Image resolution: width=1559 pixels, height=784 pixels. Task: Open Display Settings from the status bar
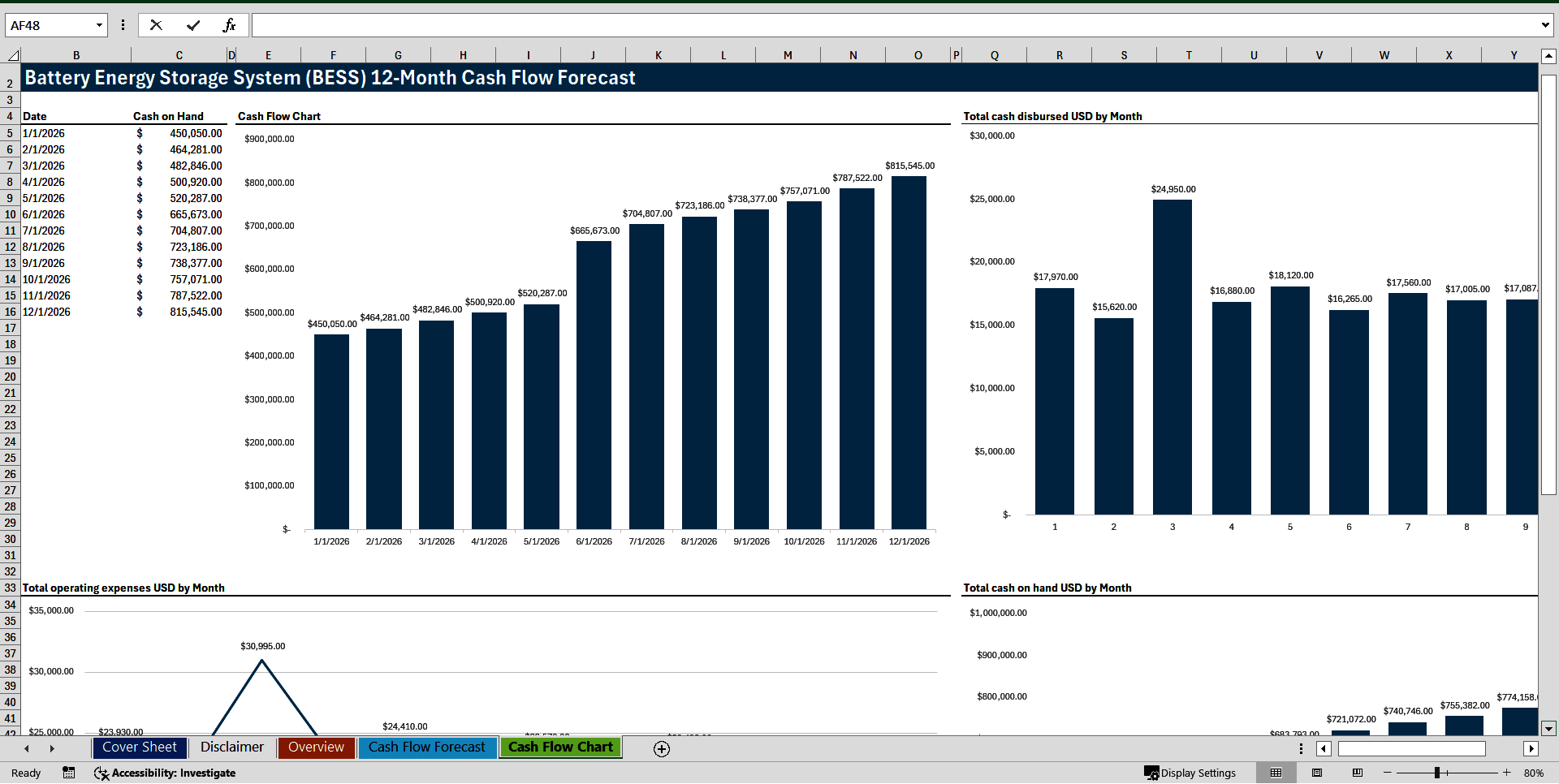pos(1191,773)
